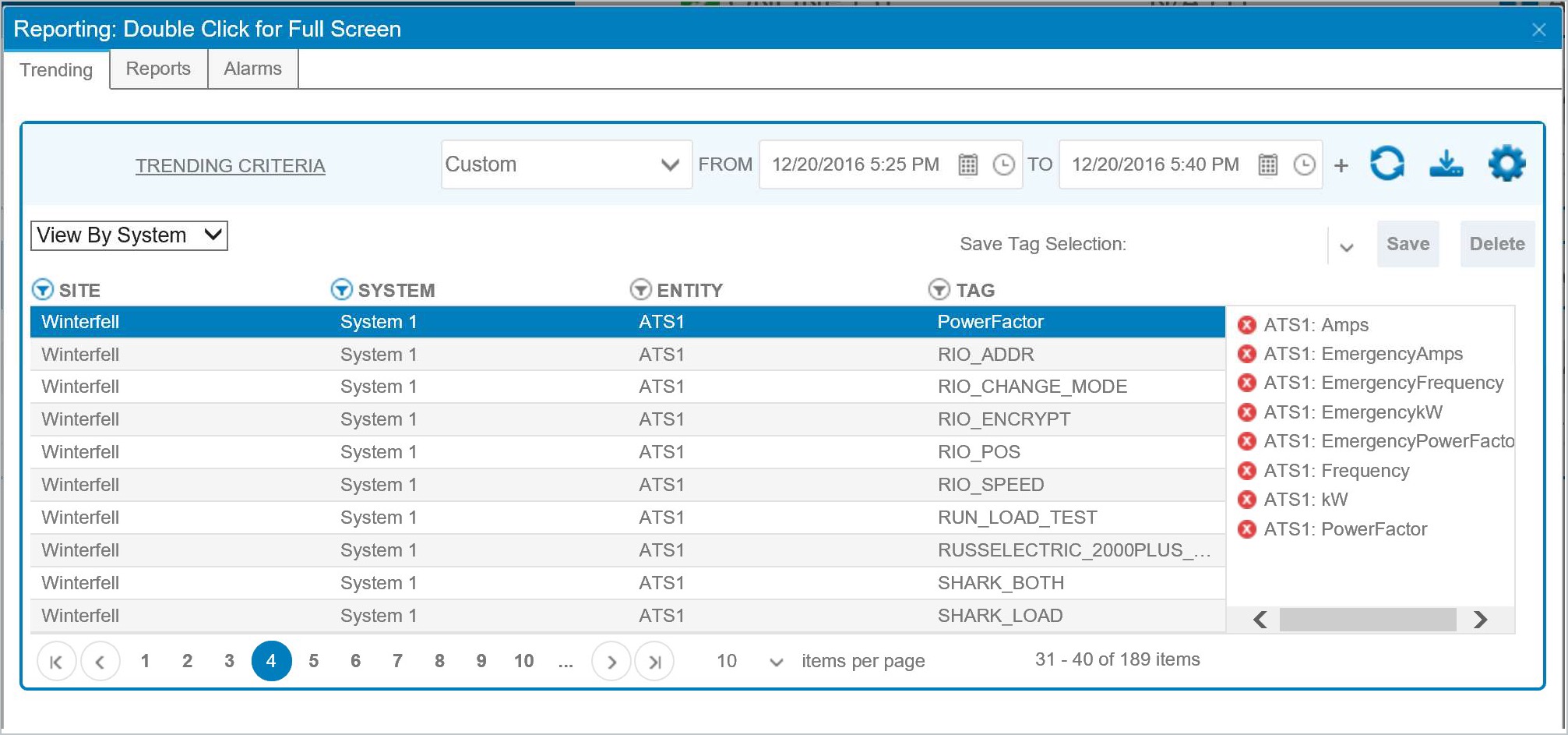Remove ATS1: EmergencyPowerFactor tag

(1247, 441)
